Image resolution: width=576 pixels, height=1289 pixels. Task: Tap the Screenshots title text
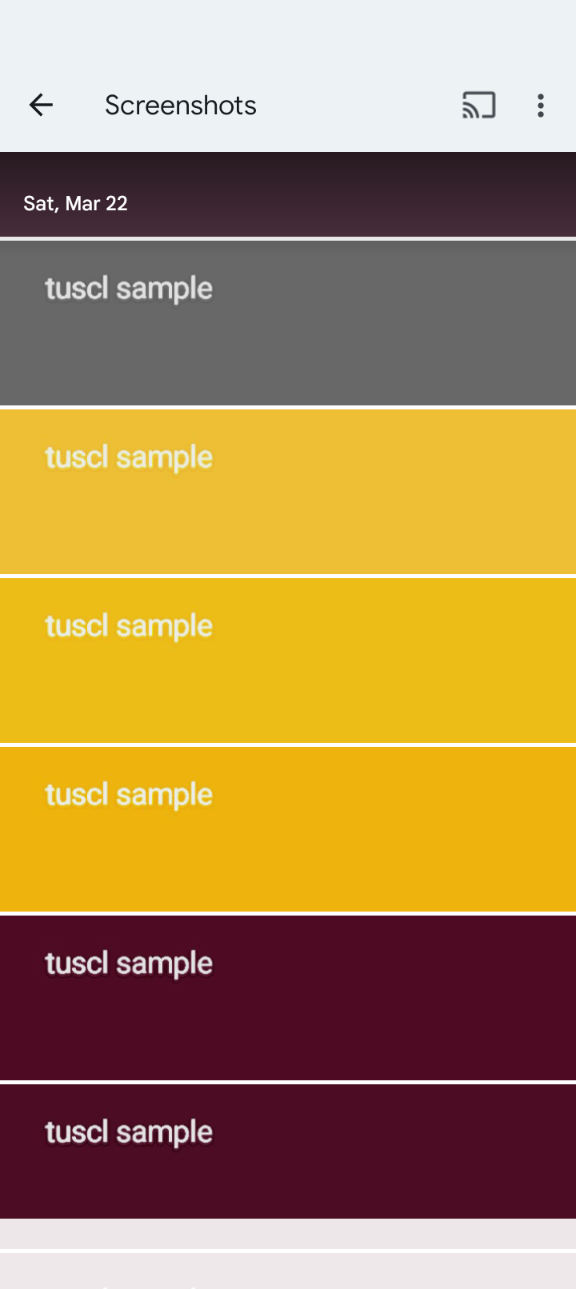(181, 105)
